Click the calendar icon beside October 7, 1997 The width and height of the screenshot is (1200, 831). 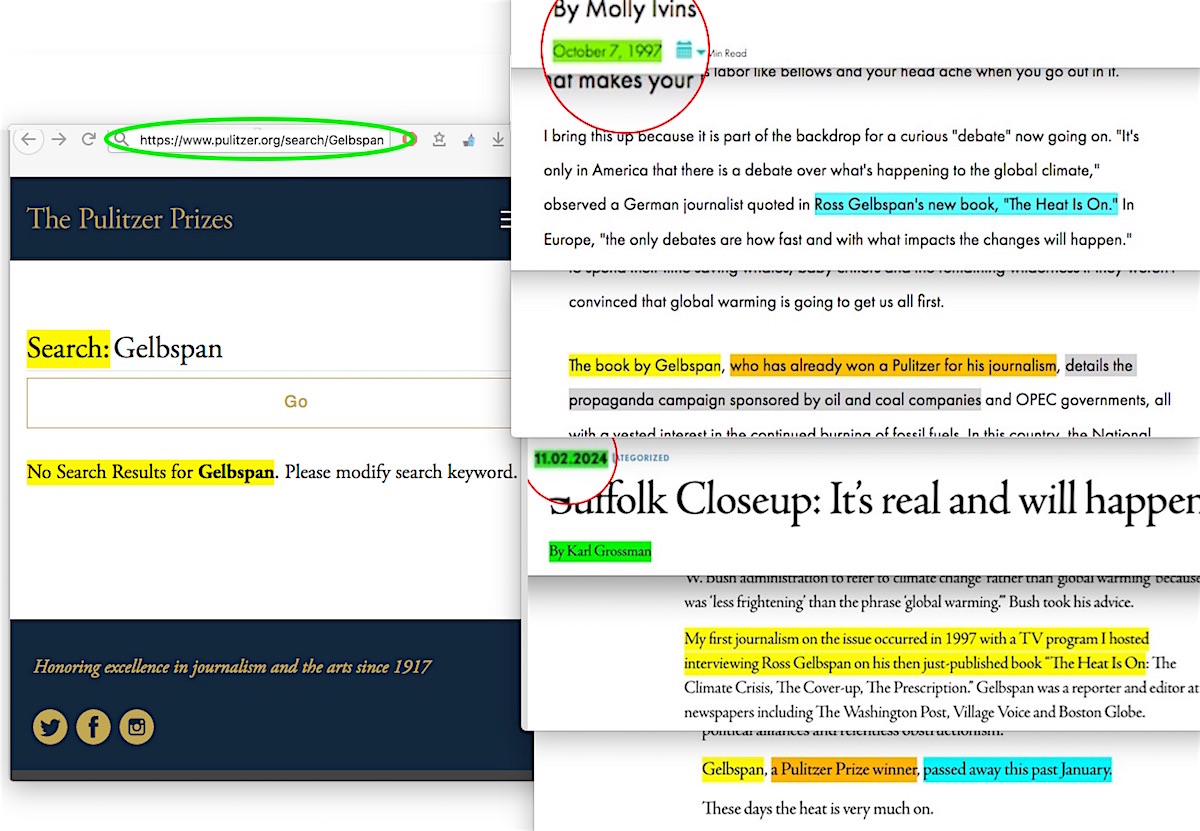pos(684,49)
